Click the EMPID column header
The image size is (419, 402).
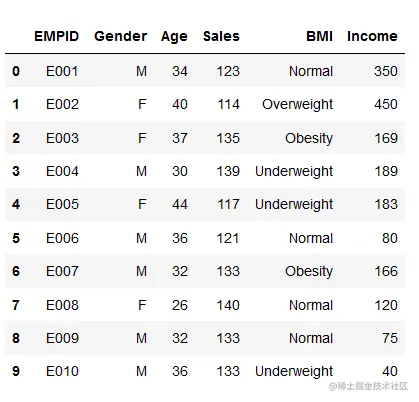tap(57, 36)
